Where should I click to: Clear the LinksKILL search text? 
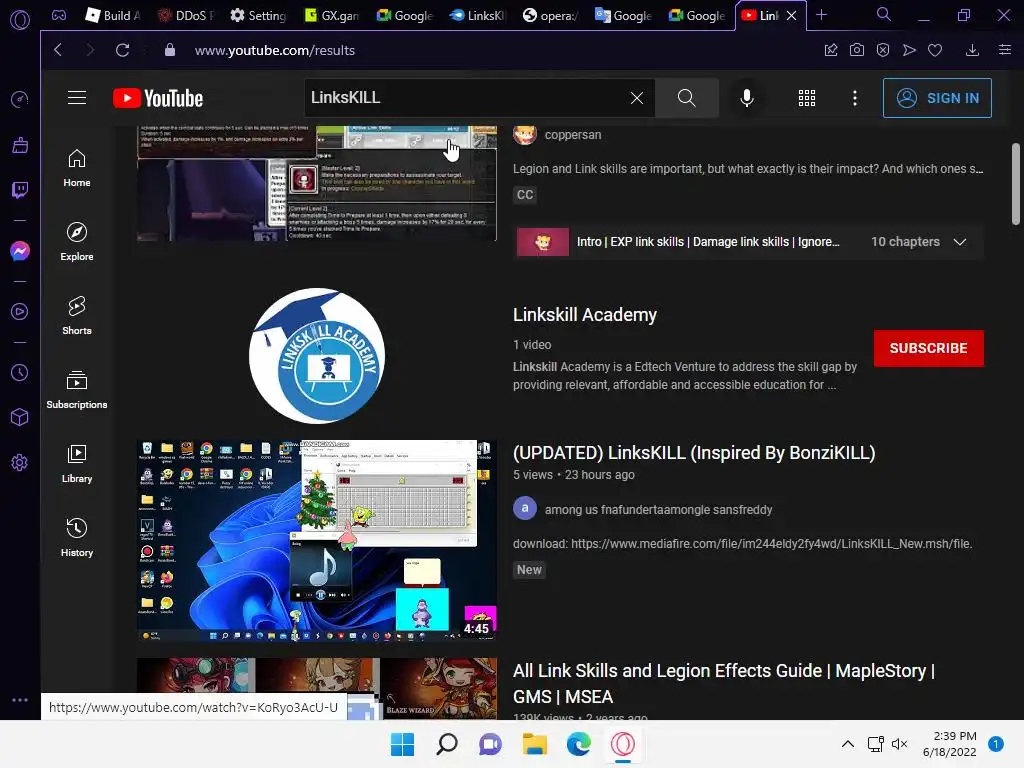coord(637,98)
